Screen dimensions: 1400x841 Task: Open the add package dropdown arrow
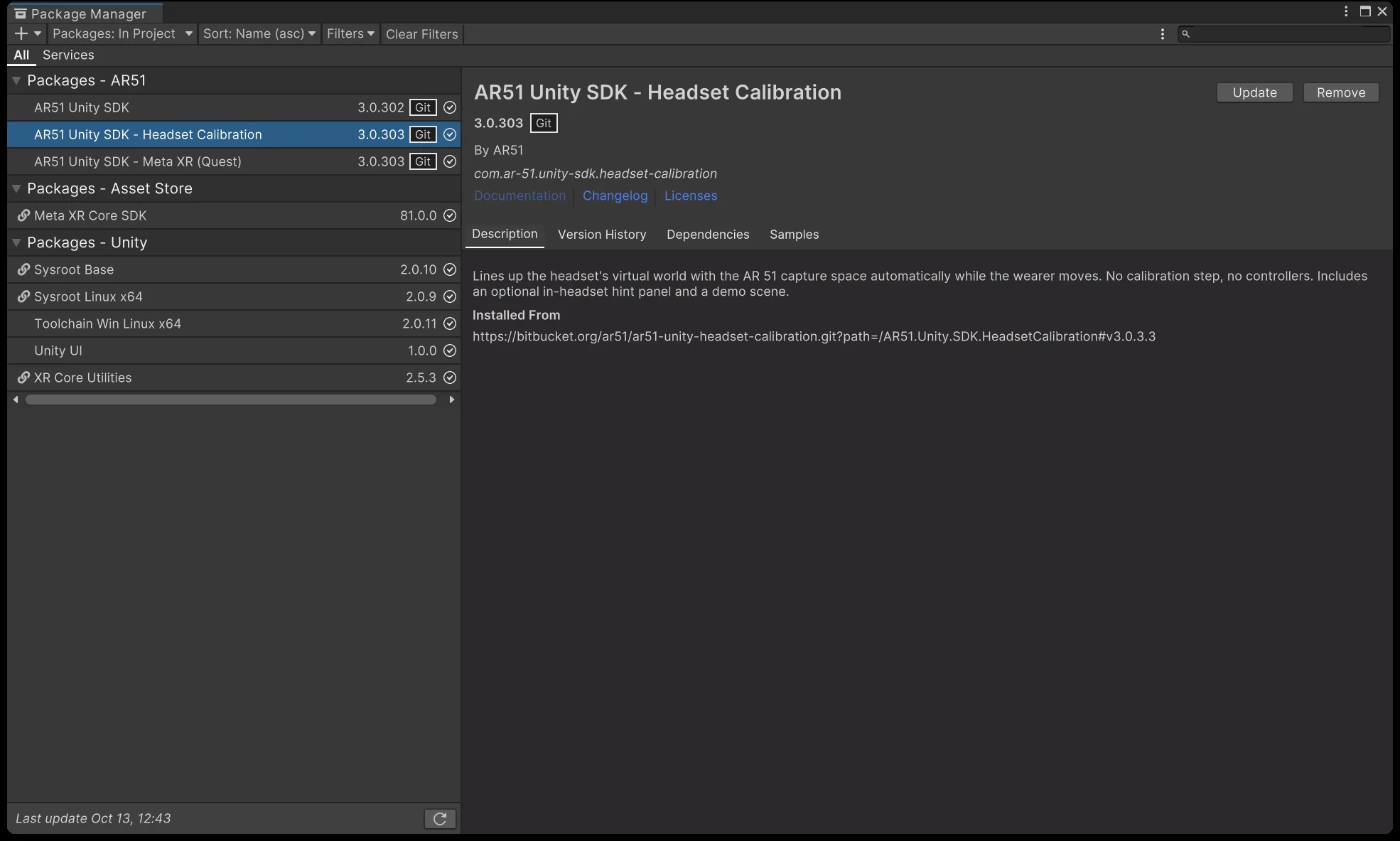(x=38, y=33)
